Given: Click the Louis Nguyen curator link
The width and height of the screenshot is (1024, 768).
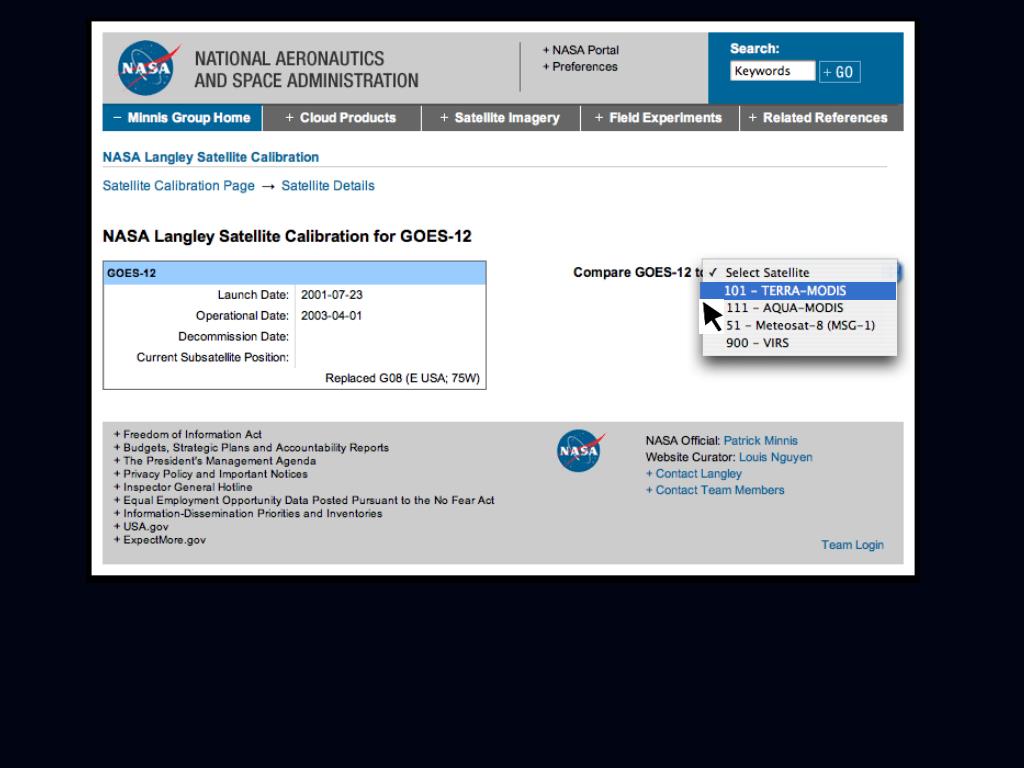Looking at the screenshot, I should [776, 457].
